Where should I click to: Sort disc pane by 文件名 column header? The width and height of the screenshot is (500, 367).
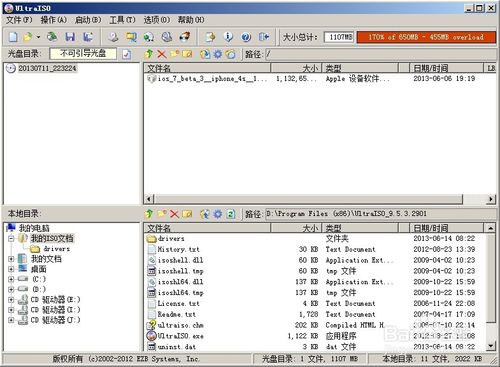(x=207, y=68)
